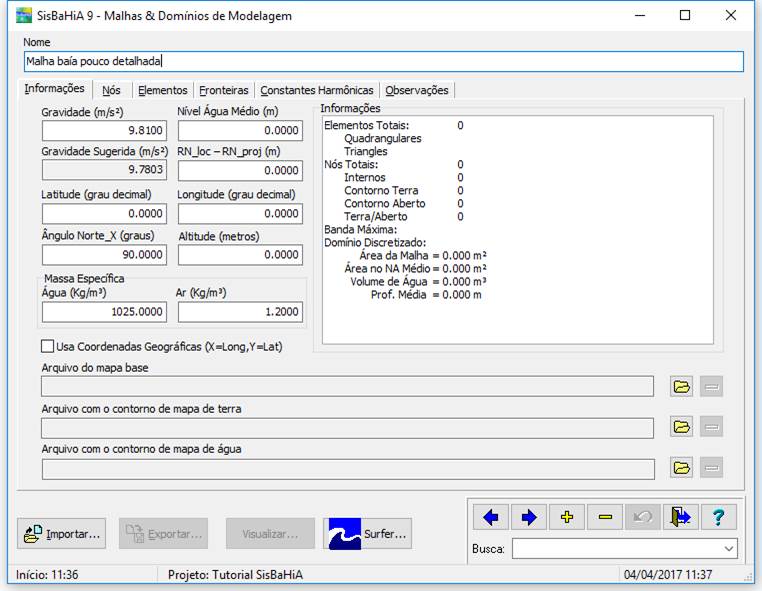This screenshot has width=762, height=591.
Task: Edit Água density field 1025.0000
Action: point(104,312)
